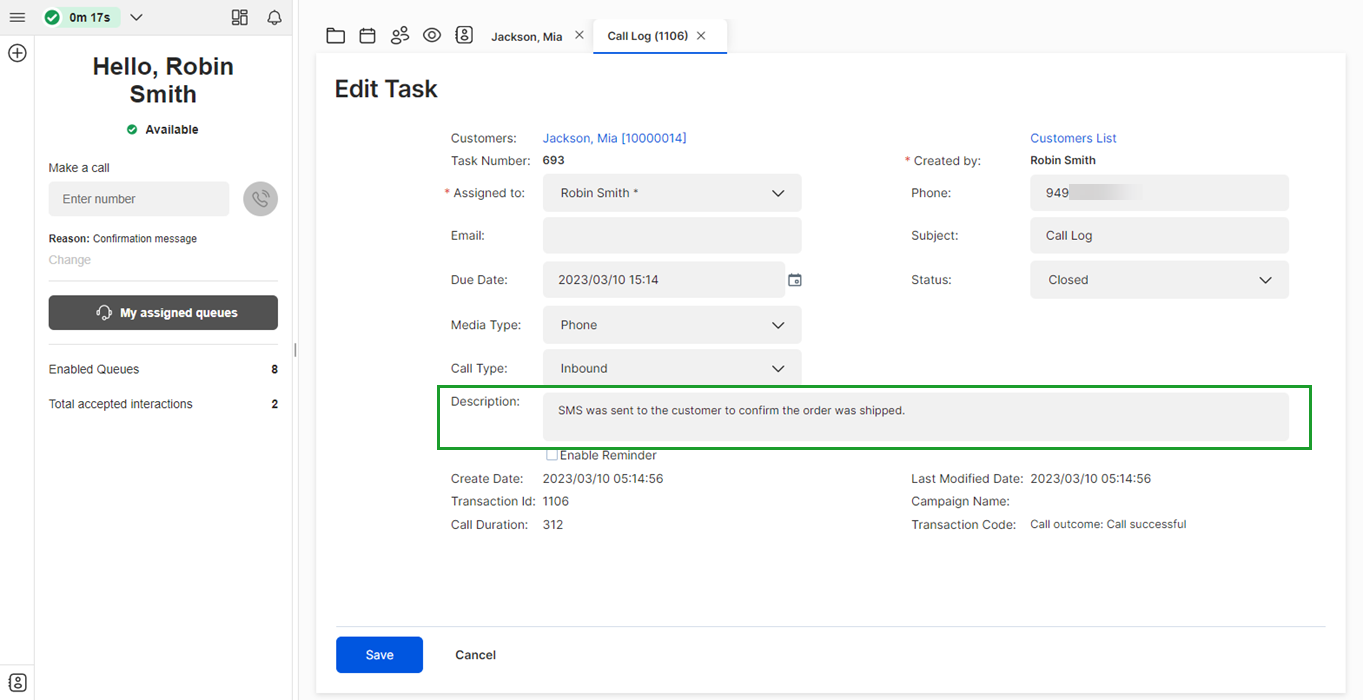1363x700 pixels.
Task: Open the folder icon in top toolbar
Action: tap(336, 35)
